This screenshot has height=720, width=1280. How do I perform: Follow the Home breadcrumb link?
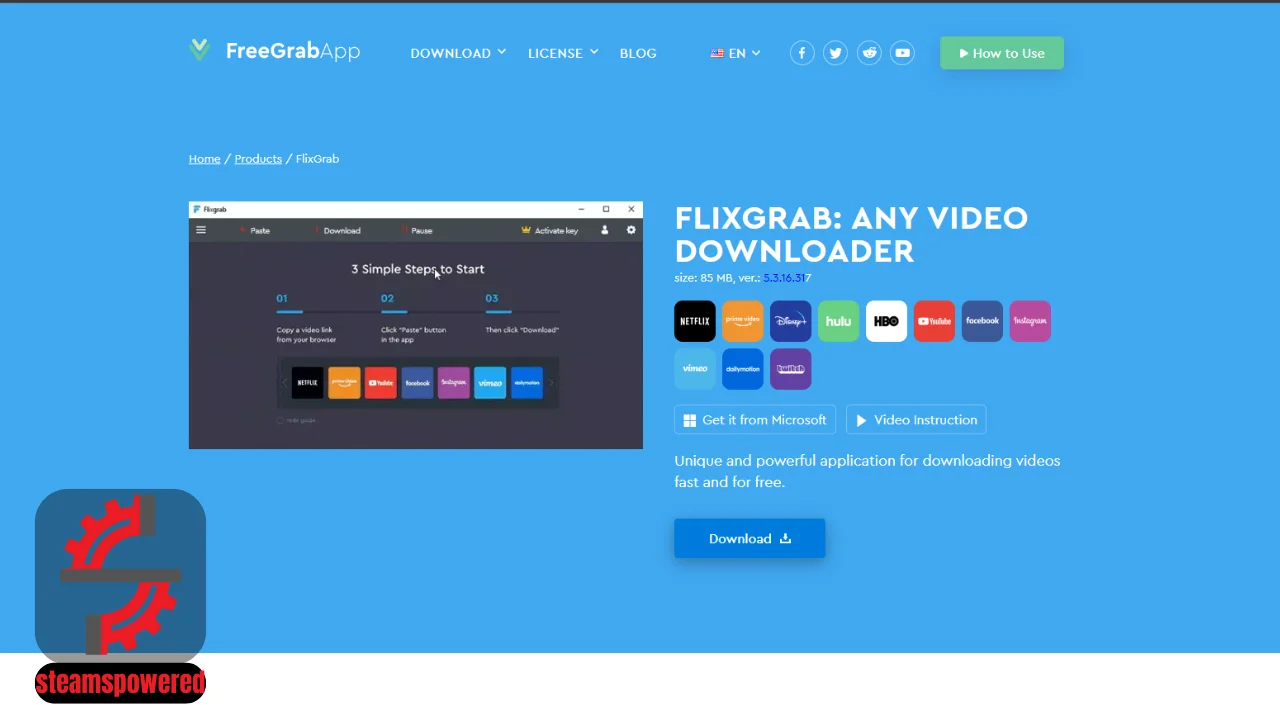[x=205, y=159]
